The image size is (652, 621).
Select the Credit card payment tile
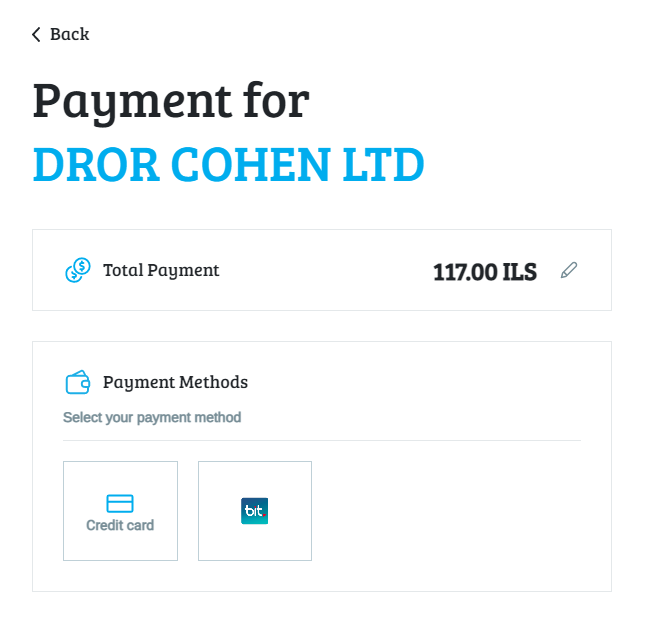pos(120,511)
